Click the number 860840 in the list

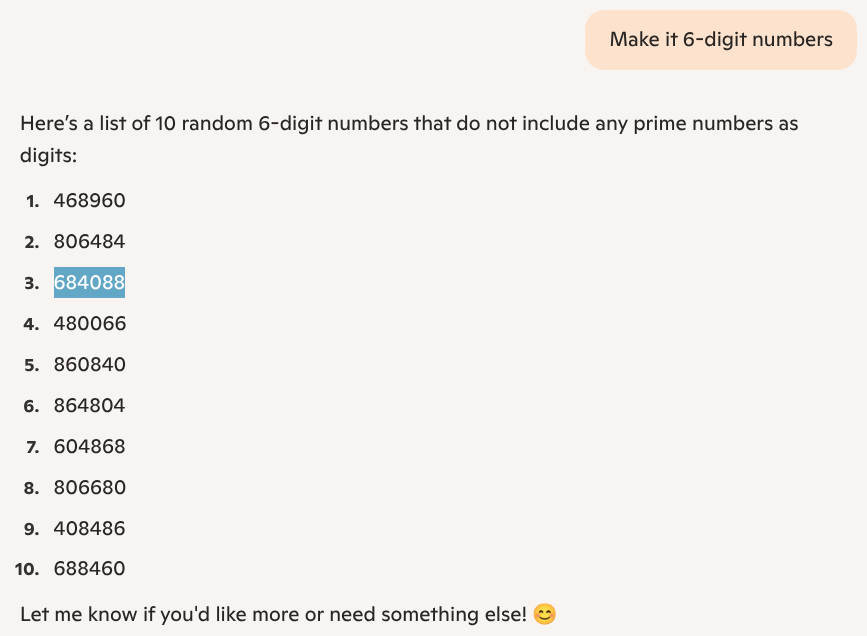[x=90, y=364]
